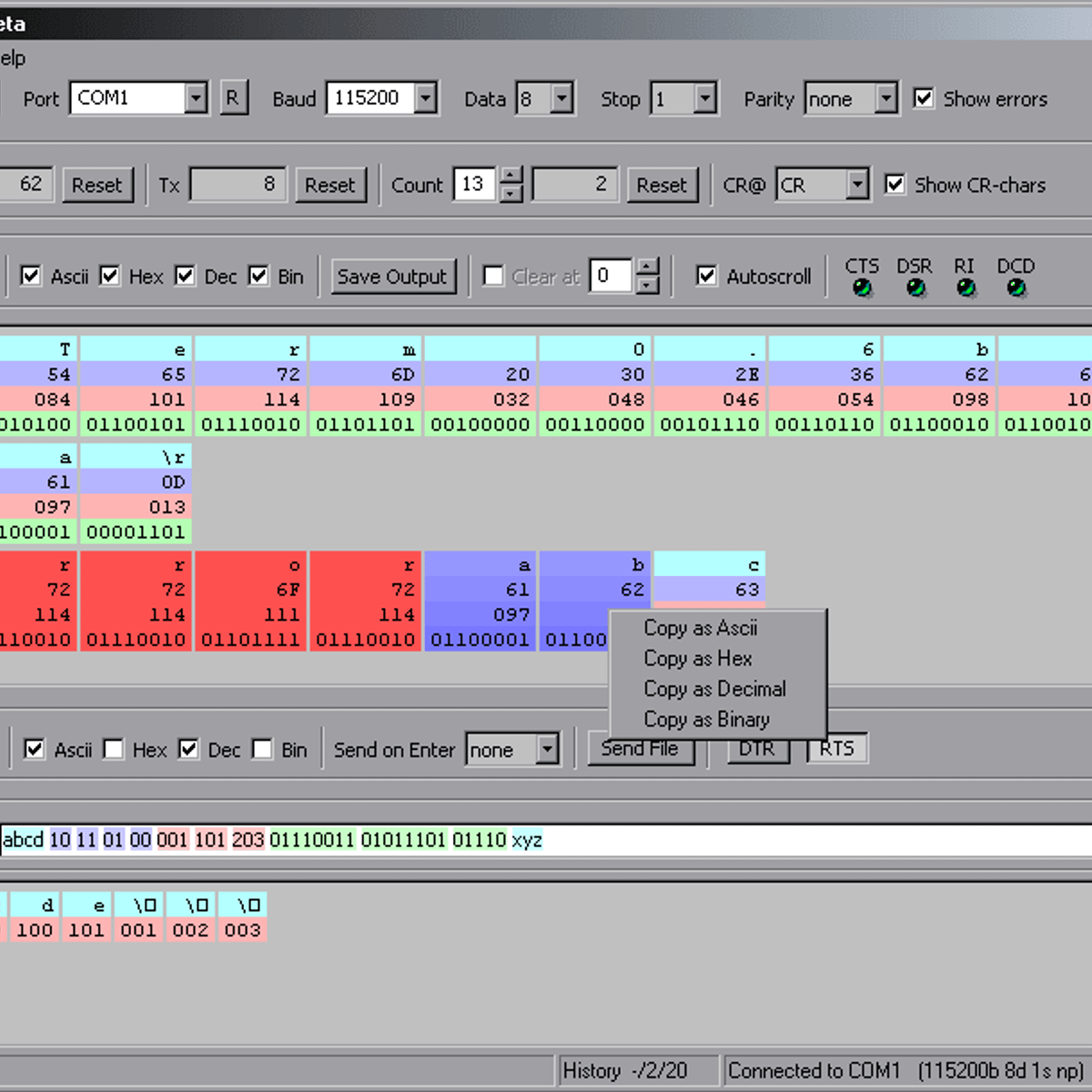Open the Help menu

(13, 58)
